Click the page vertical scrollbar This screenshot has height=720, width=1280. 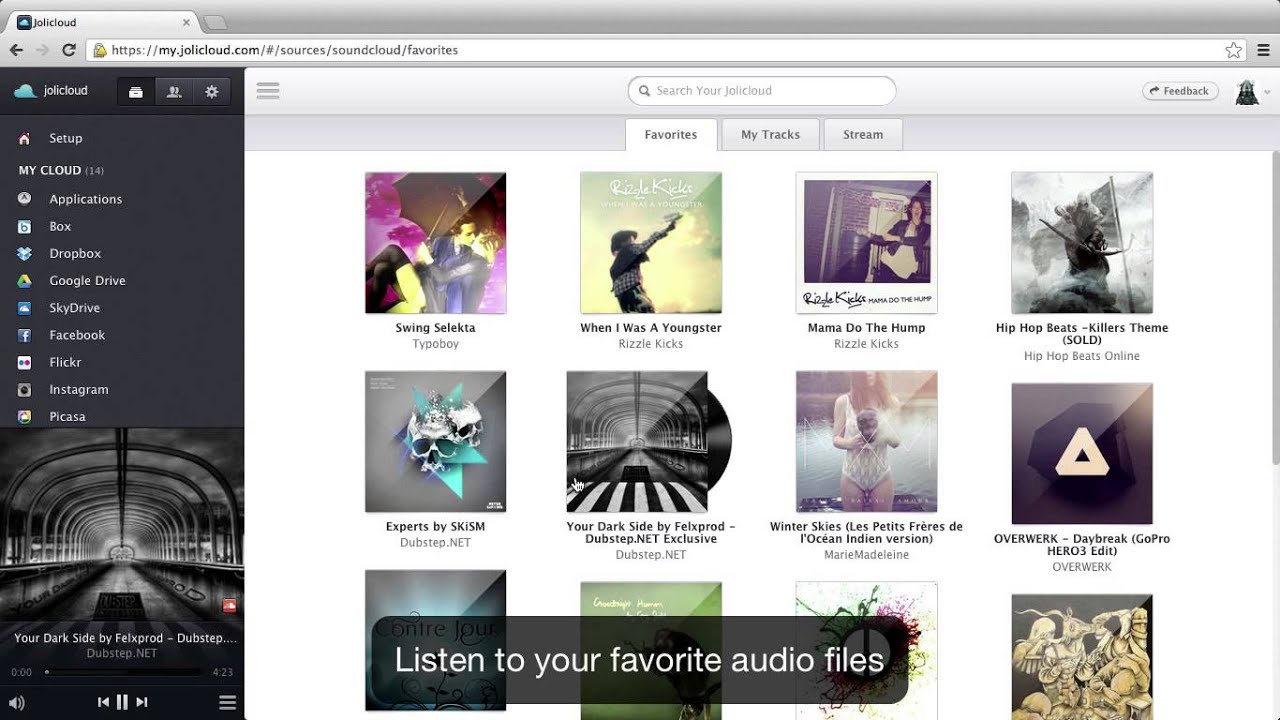point(1276,308)
